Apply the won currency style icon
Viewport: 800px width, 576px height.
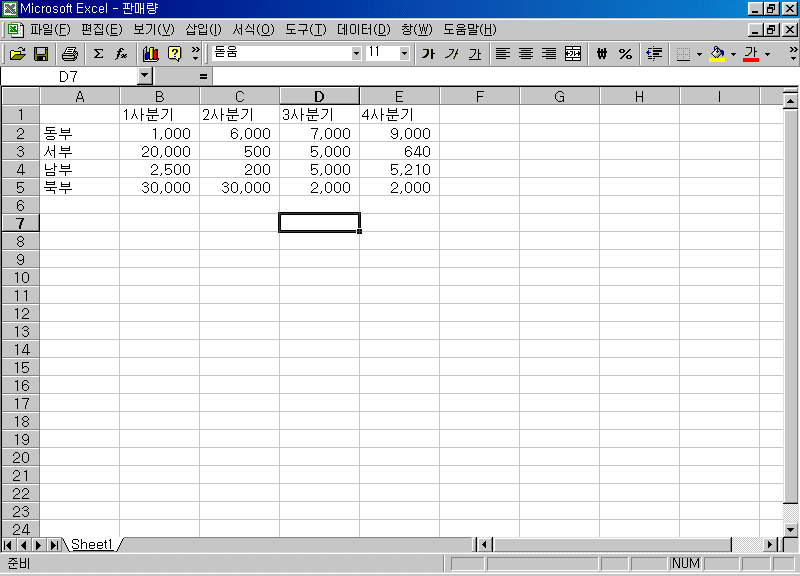[602, 53]
